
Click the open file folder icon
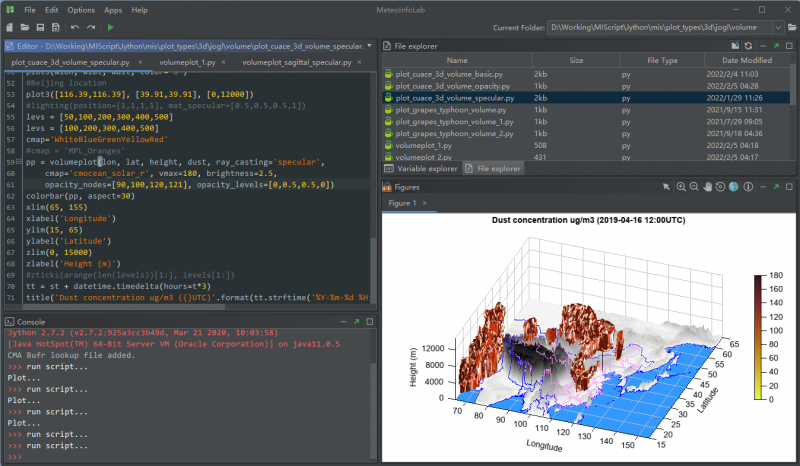point(24,27)
